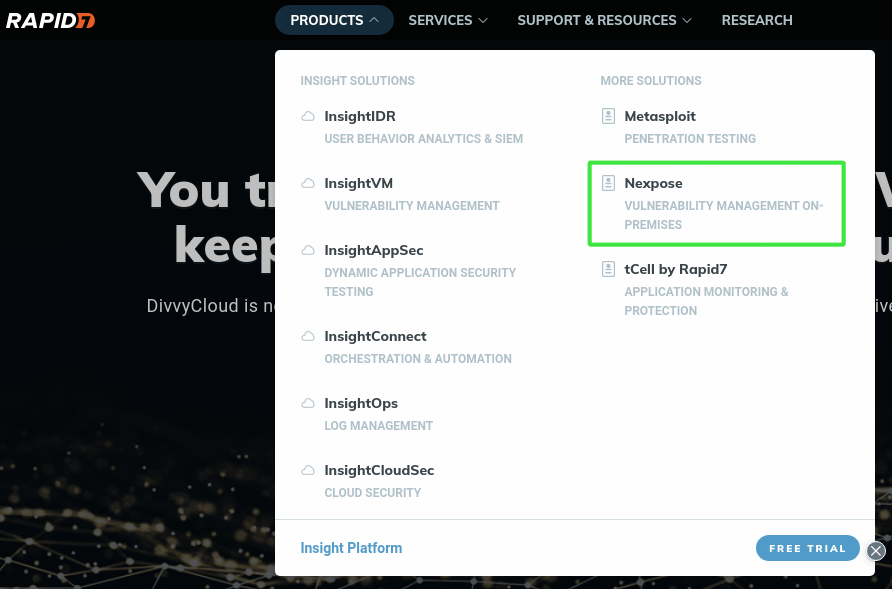Click the document icon beside tCell by Rapid7
Viewport: 892px width, 589px height.
pos(608,269)
